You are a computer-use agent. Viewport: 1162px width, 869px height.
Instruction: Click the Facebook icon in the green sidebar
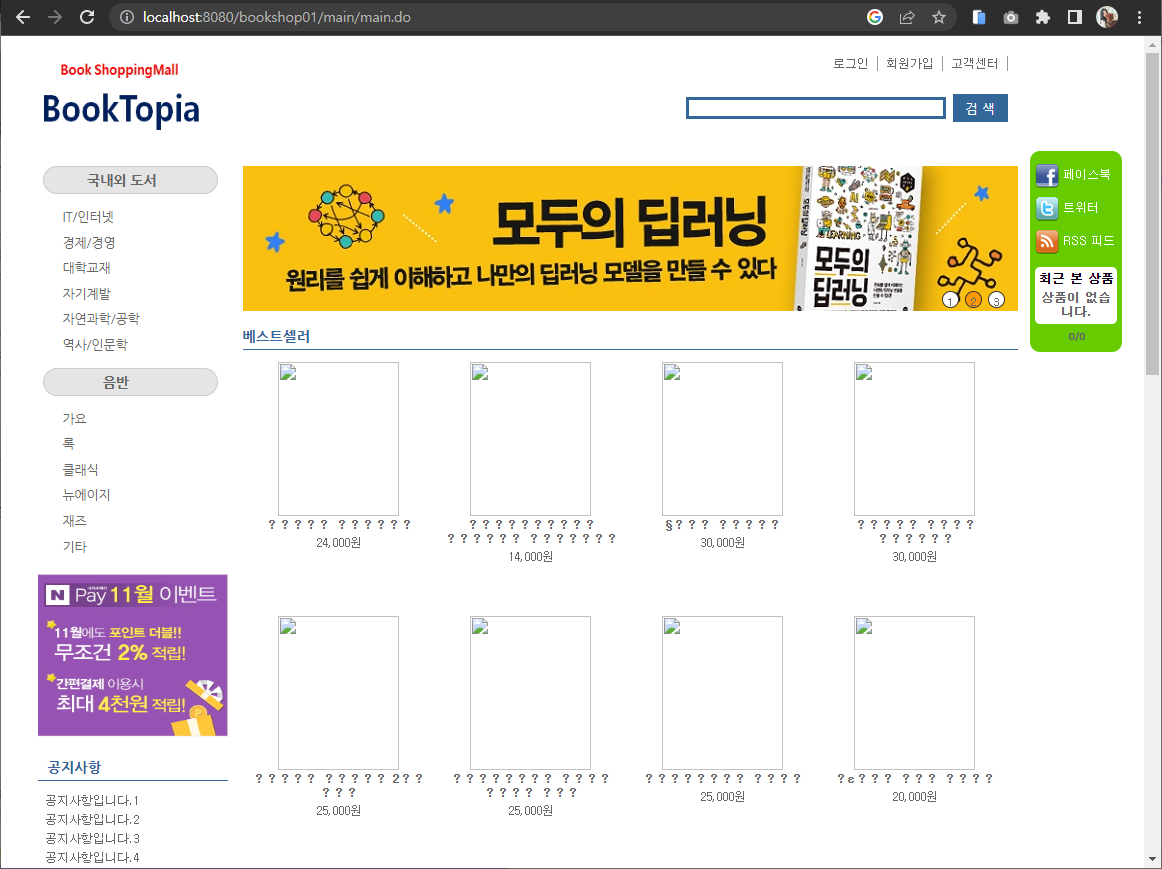[x=1047, y=176]
